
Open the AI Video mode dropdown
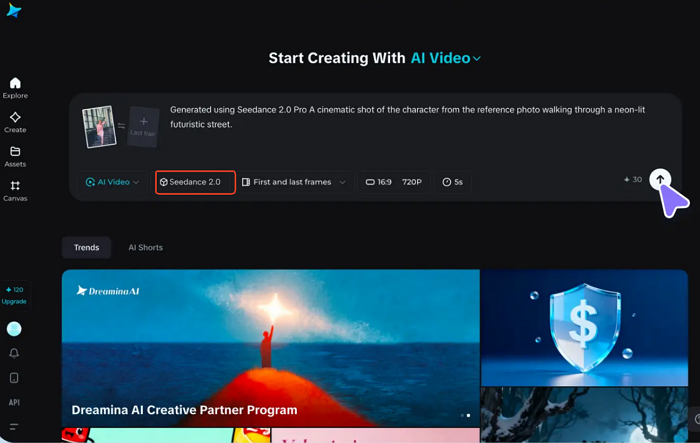pyautogui.click(x=112, y=182)
